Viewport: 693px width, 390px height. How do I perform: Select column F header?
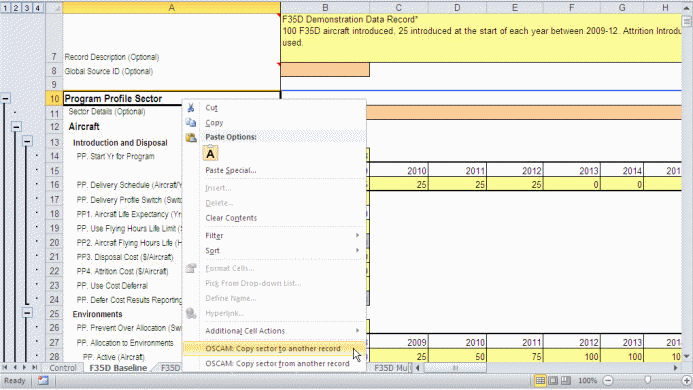click(x=571, y=8)
